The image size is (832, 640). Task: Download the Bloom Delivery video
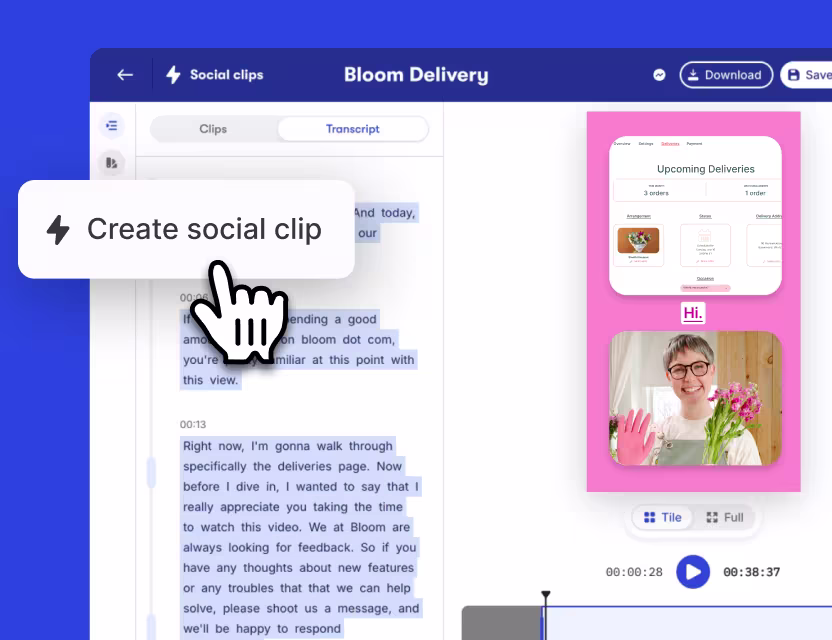[x=726, y=75]
